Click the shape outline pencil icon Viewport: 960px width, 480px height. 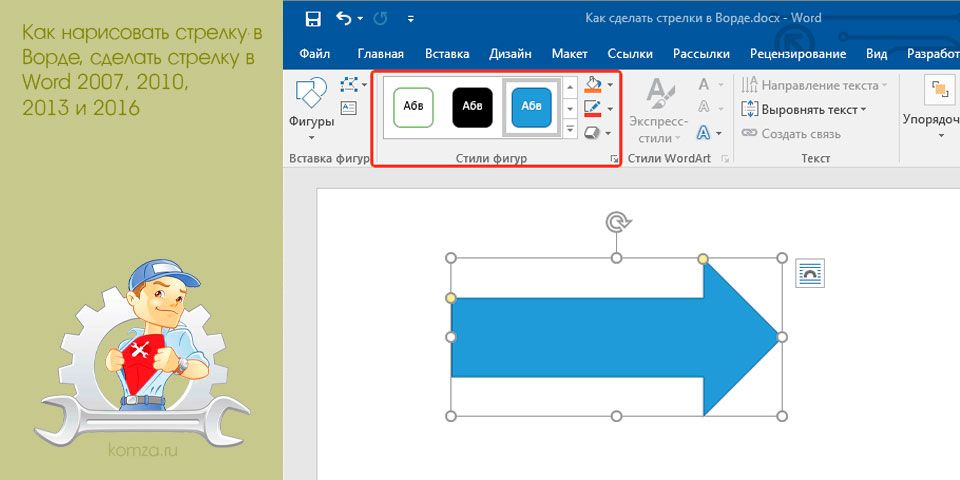pyautogui.click(x=593, y=108)
